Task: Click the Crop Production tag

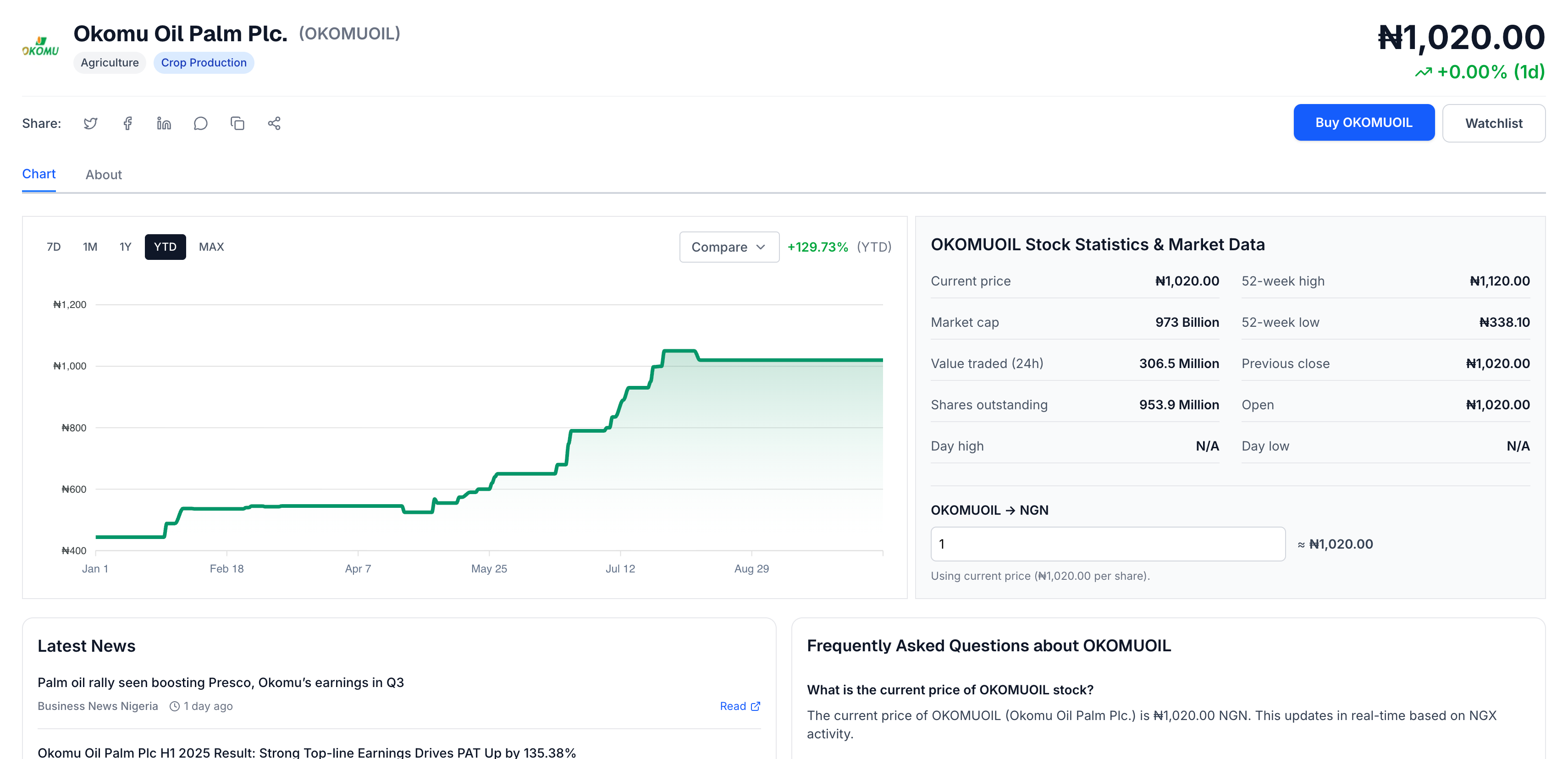Action: 203,63
